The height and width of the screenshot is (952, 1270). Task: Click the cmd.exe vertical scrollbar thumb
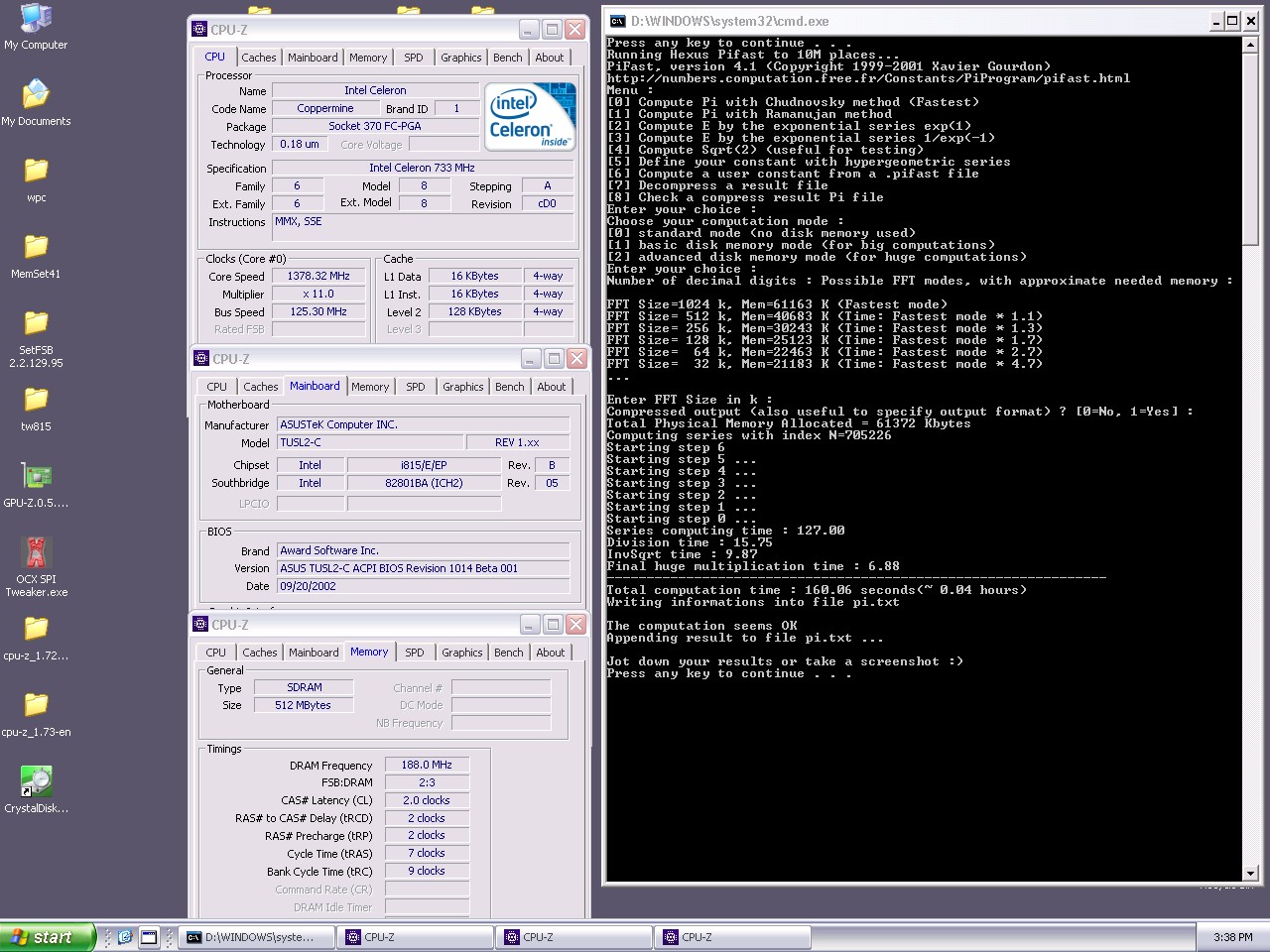coord(1251,149)
